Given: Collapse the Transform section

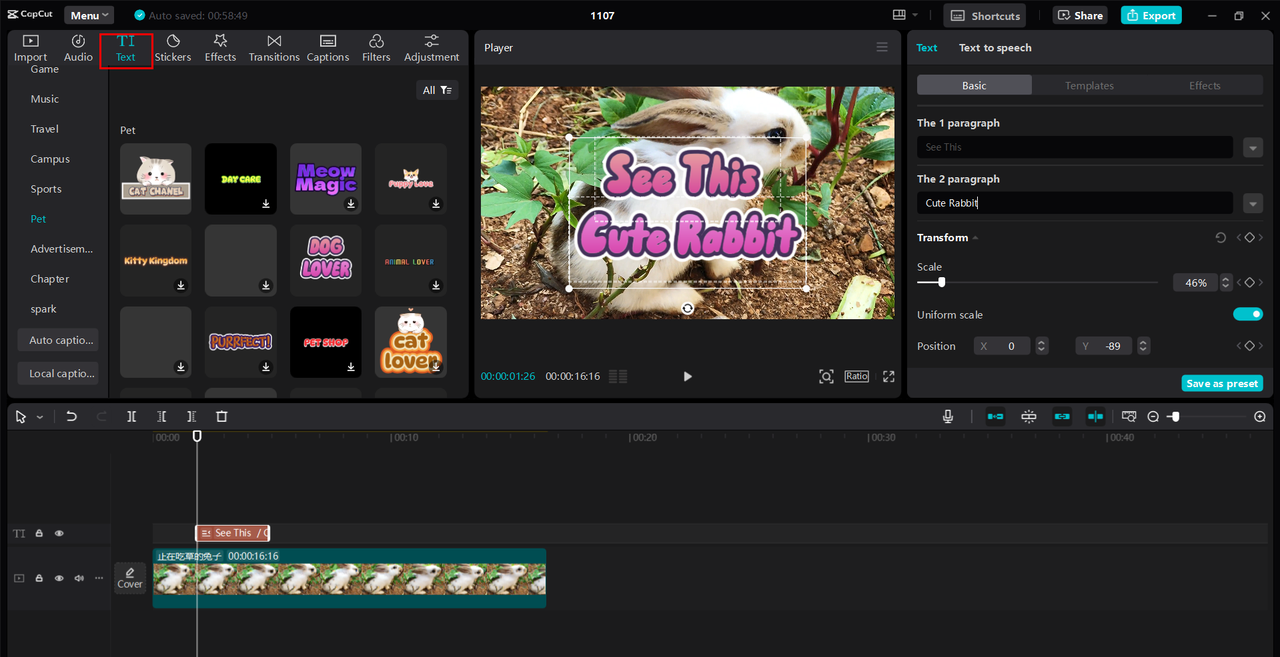Looking at the screenshot, I should coord(975,238).
